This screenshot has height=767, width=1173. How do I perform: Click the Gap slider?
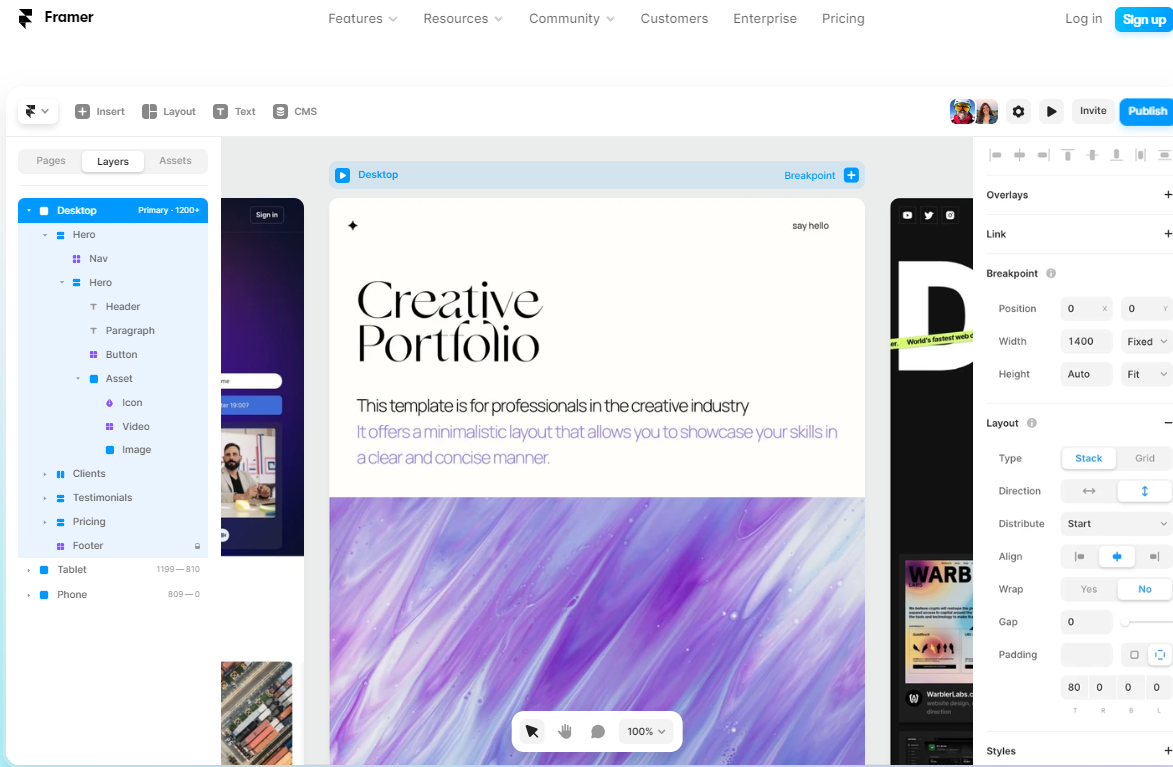pos(1146,622)
